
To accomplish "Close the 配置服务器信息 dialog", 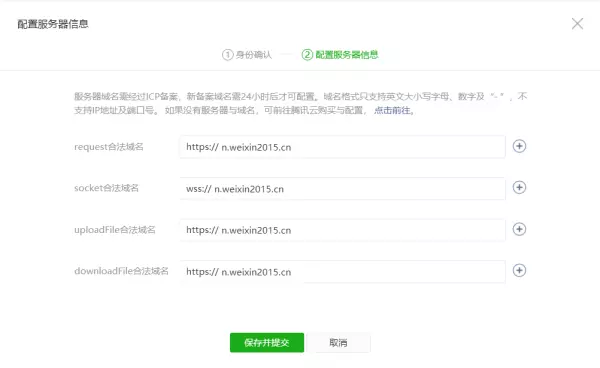I will (577, 24).
